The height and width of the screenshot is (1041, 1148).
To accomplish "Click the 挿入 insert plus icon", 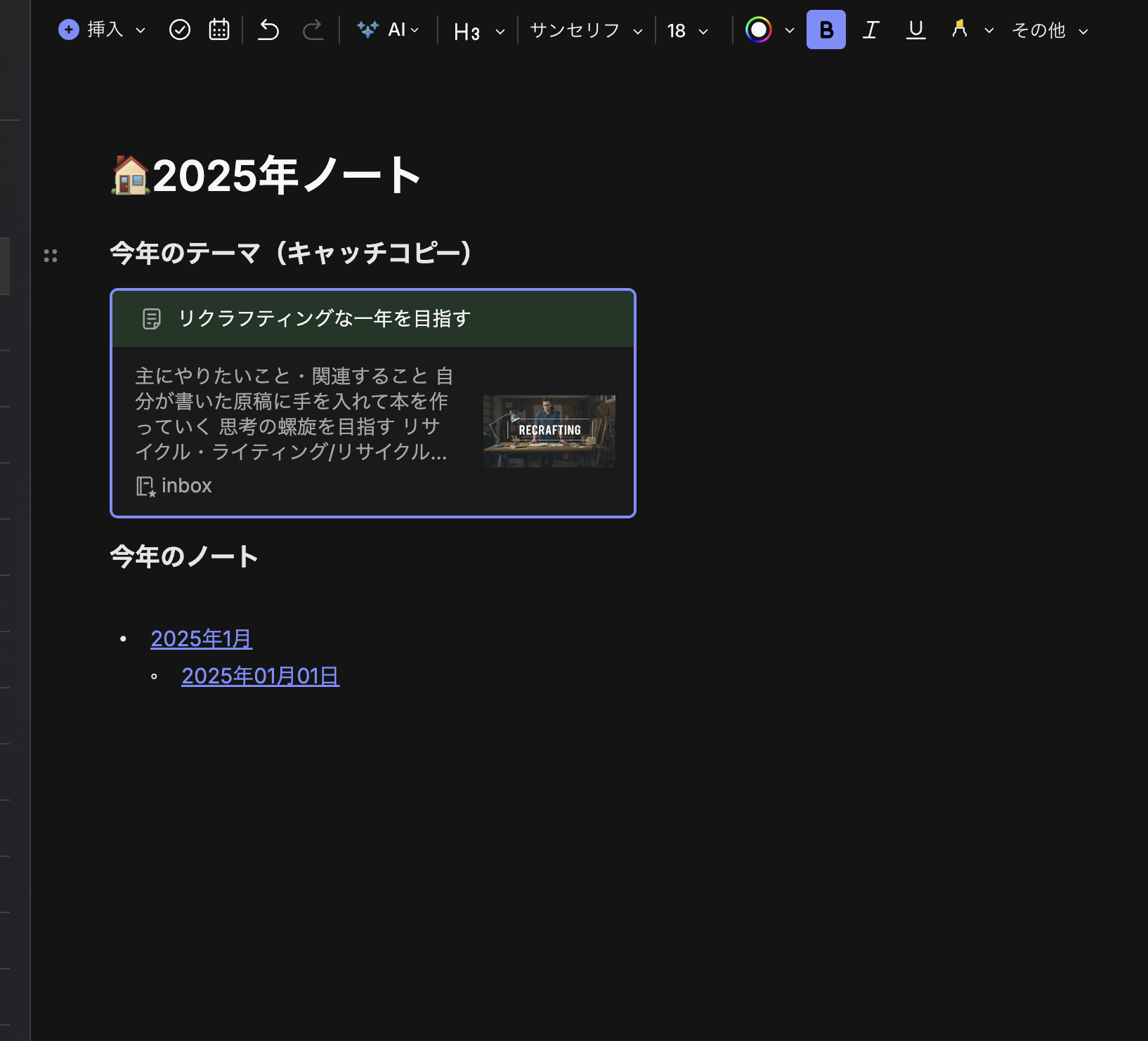I will click(x=68, y=30).
